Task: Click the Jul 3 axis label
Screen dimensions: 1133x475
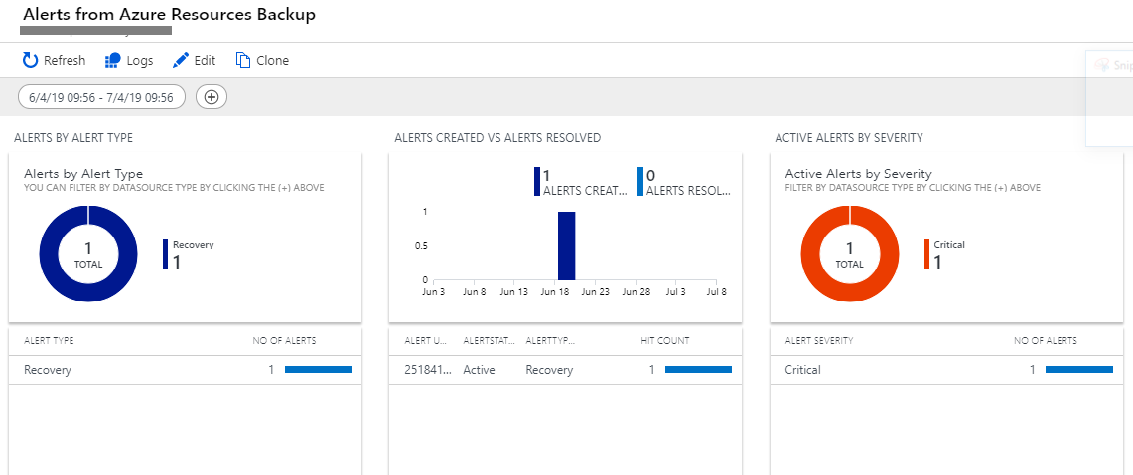Action: (676, 292)
